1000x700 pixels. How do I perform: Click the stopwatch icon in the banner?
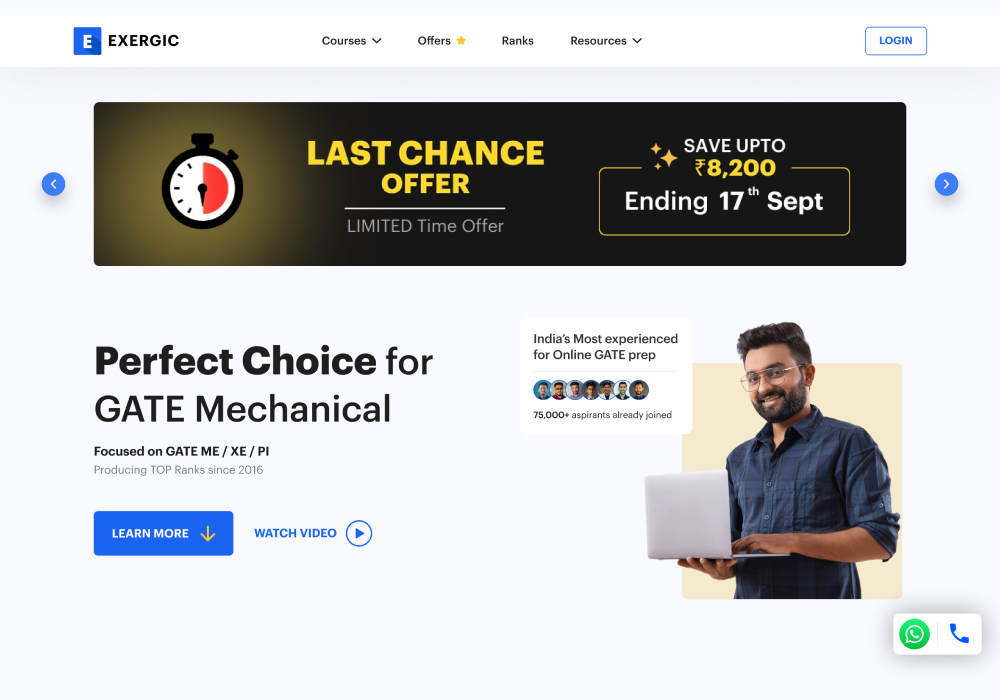[202, 181]
